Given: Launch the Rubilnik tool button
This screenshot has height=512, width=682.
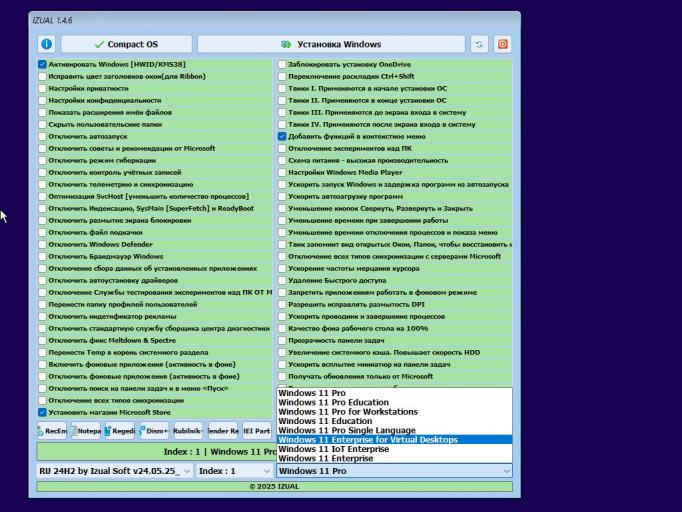Looking at the screenshot, I should [x=188, y=431].
